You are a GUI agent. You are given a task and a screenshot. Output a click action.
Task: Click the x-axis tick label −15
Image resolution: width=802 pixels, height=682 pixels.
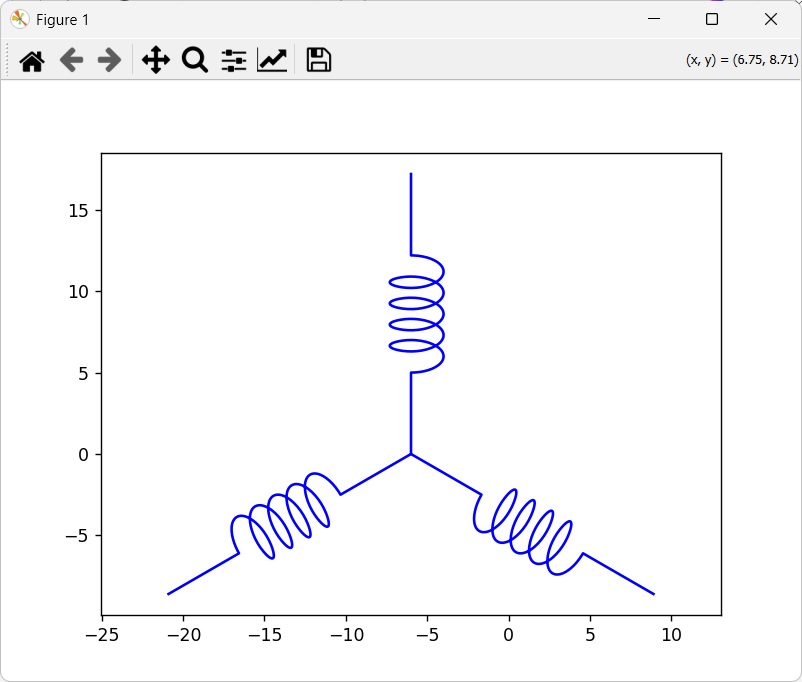265,635
